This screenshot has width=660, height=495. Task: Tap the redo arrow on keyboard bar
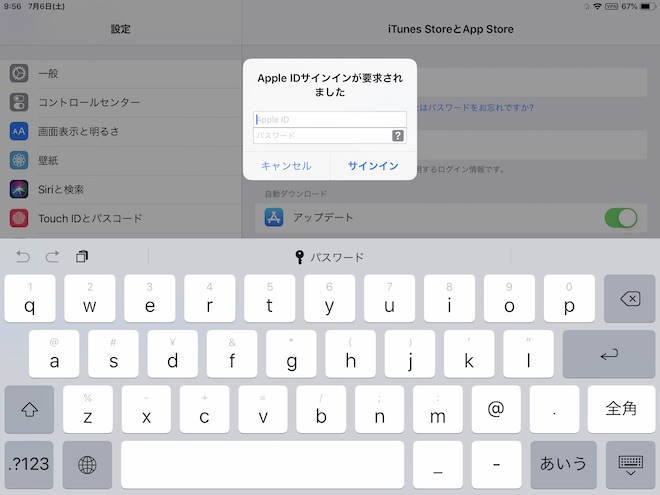[x=52, y=256]
